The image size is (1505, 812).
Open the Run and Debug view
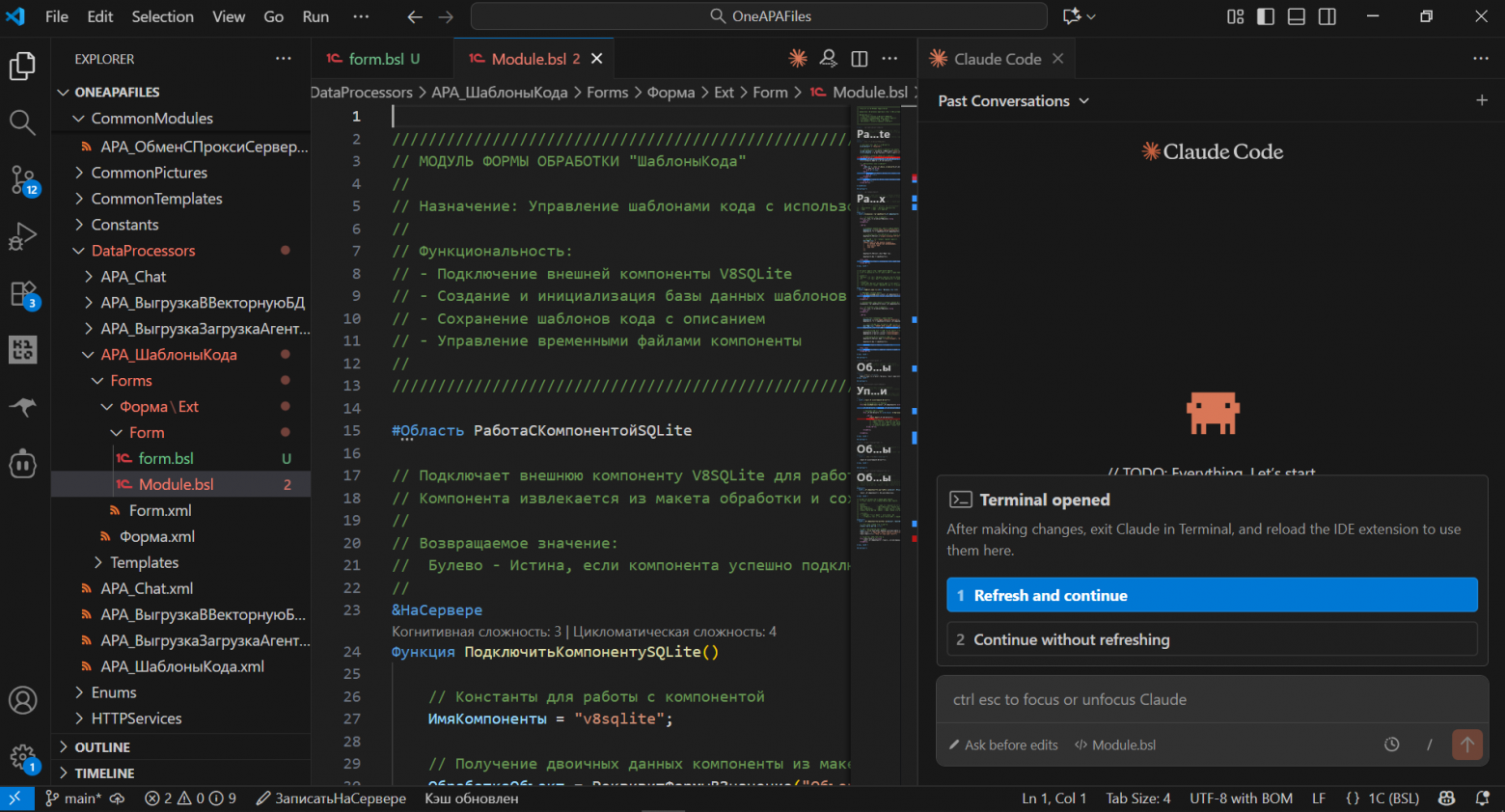tap(23, 236)
